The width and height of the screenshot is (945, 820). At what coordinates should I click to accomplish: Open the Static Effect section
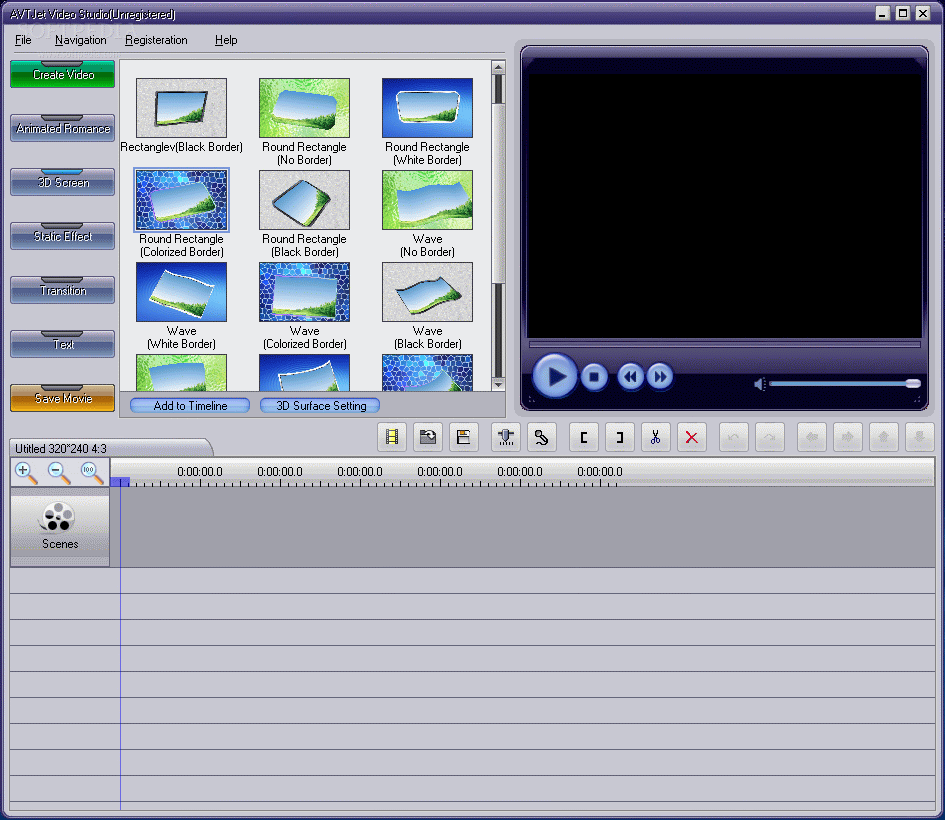(63, 236)
